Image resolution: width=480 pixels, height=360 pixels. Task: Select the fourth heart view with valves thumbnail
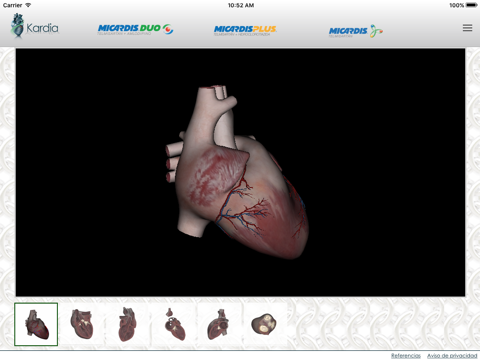175,324
